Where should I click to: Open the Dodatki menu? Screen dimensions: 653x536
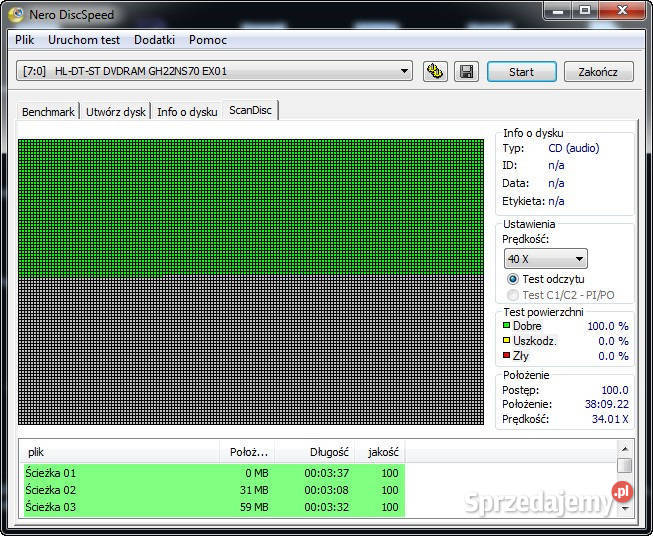tap(154, 40)
